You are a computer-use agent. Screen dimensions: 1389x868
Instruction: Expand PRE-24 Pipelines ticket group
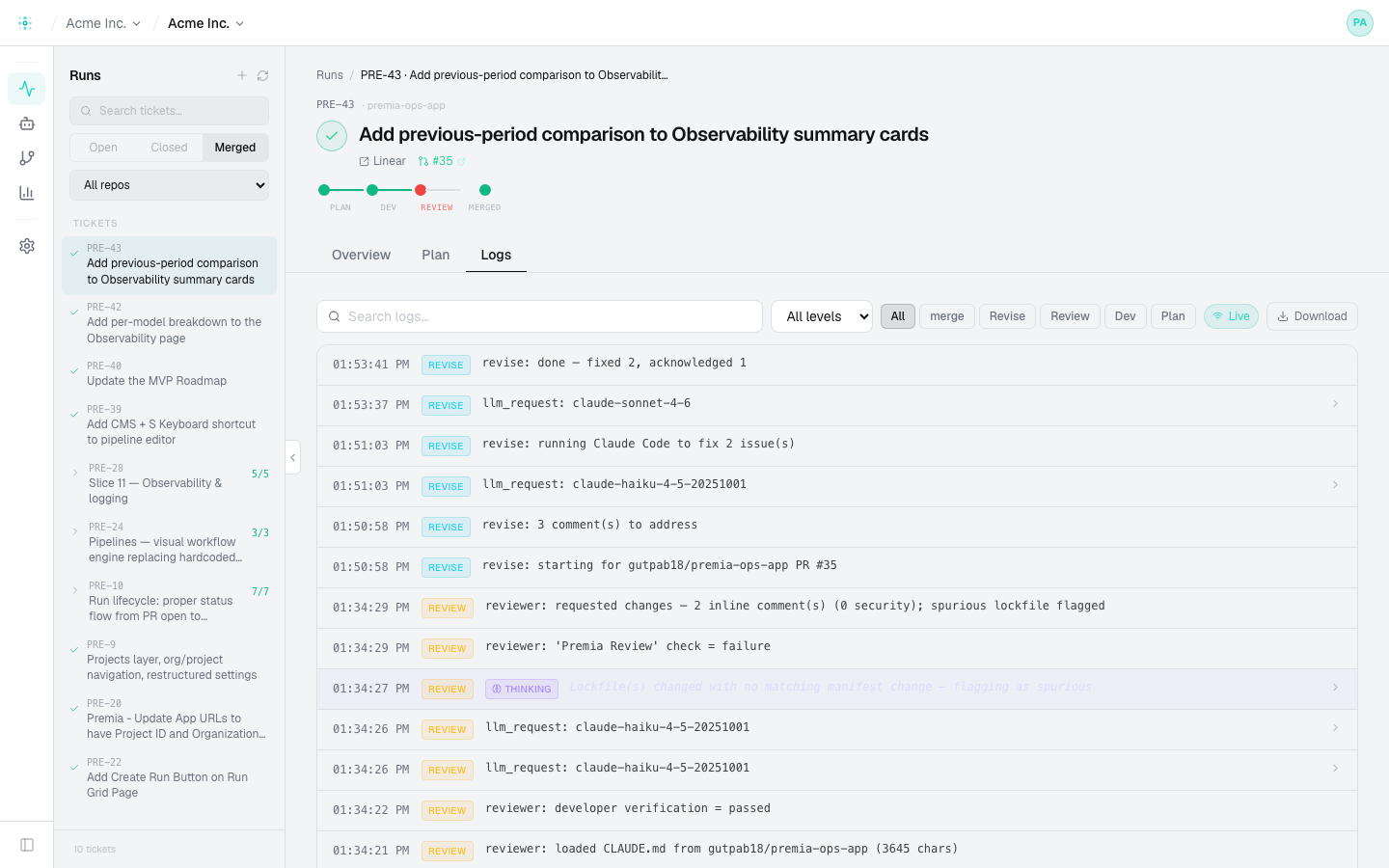tap(75, 531)
